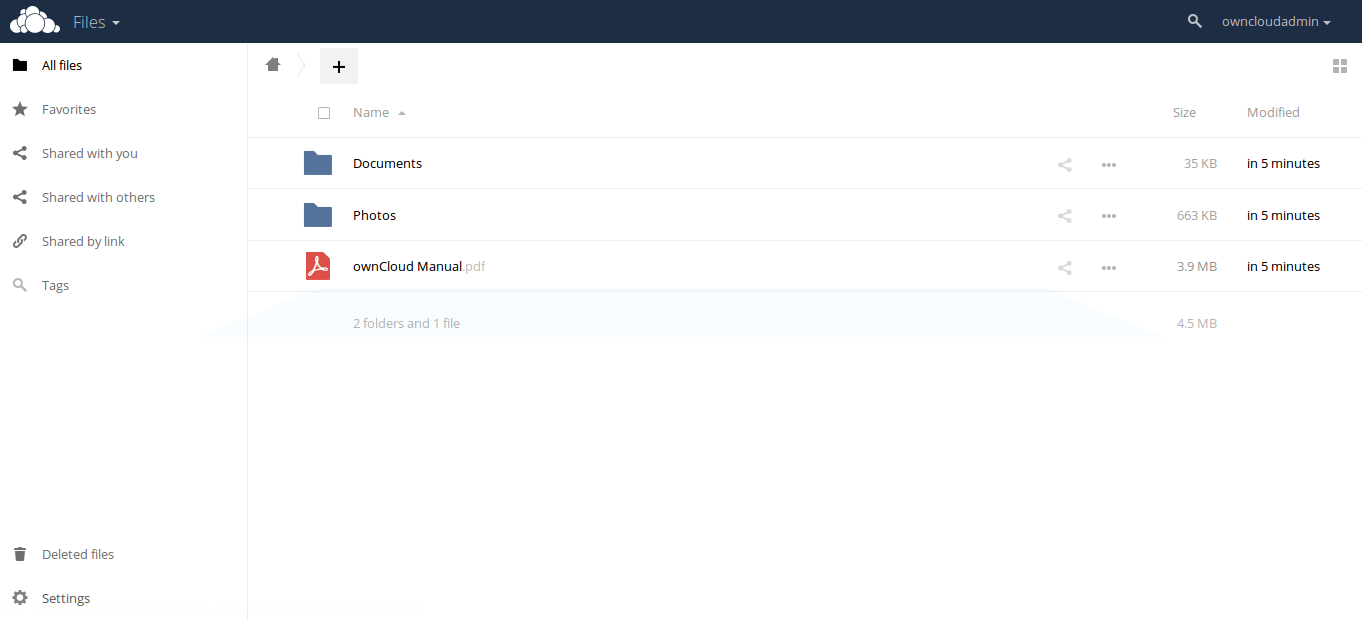Click the Favorites star icon
The image size is (1362, 620).
click(x=20, y=109)
